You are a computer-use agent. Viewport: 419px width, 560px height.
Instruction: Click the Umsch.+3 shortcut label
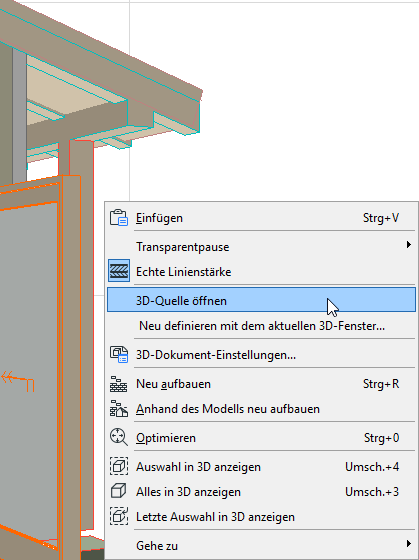click(x=372, y=492)
